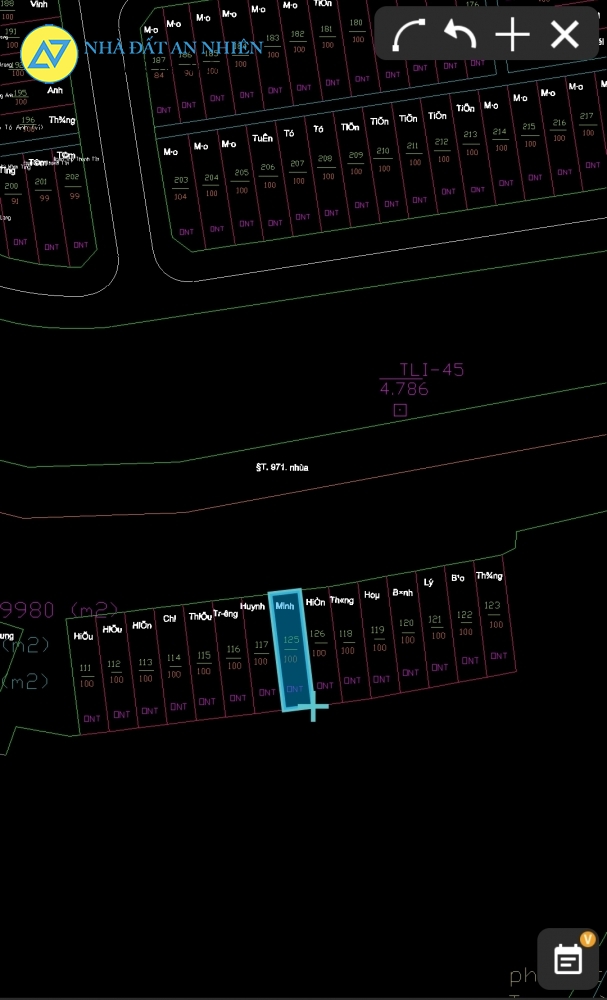Viewport: 607px width, 1000px height.
Task: Select lot 203 with area 104
Action: [x=180, y=187]
